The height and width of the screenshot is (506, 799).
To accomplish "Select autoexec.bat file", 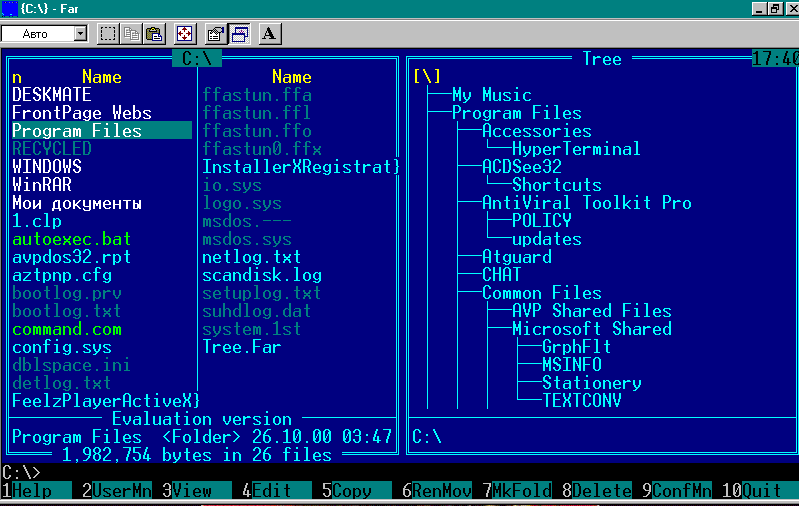I will pyautogui.click(x=72, y=239).
